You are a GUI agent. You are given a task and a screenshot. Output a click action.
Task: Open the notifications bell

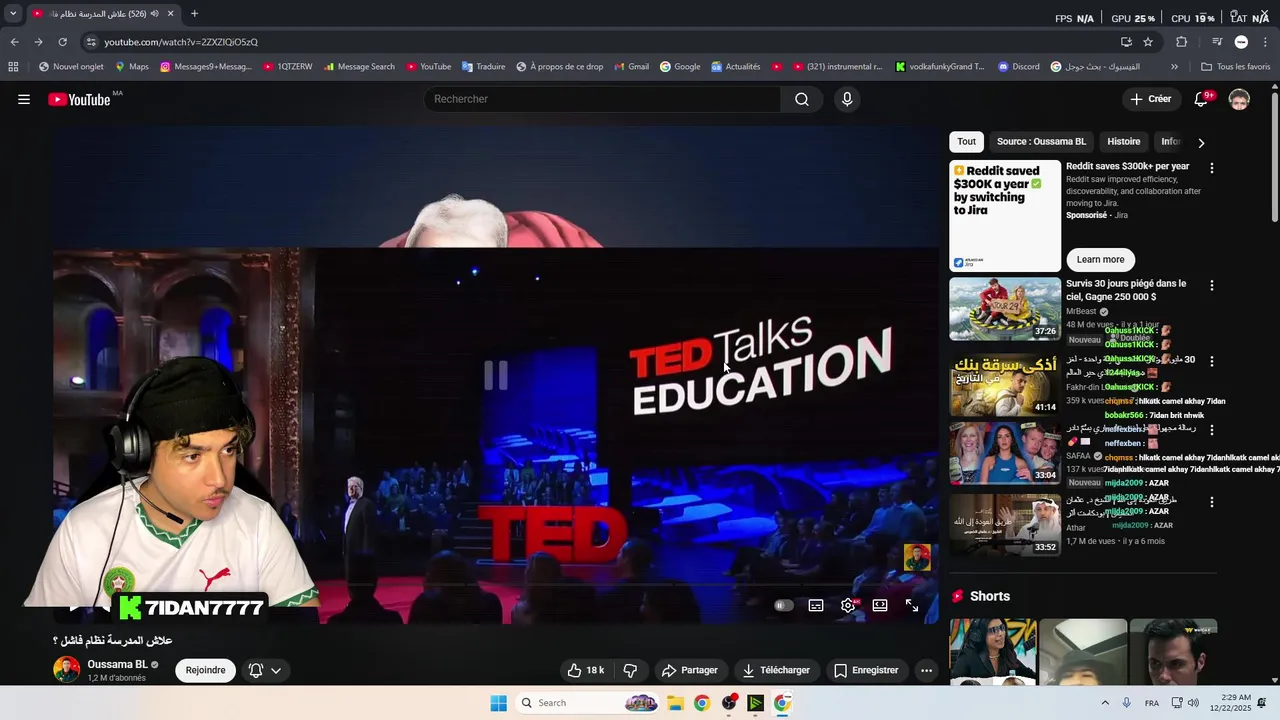pos(1203,99)
